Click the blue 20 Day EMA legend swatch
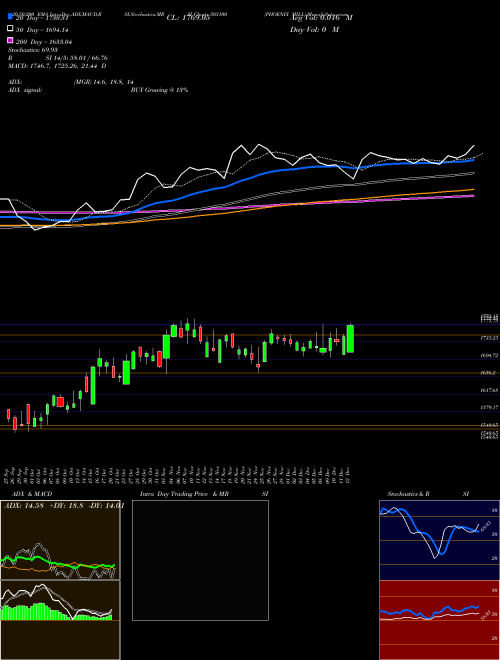500x660 pixels. pos(11,17)
